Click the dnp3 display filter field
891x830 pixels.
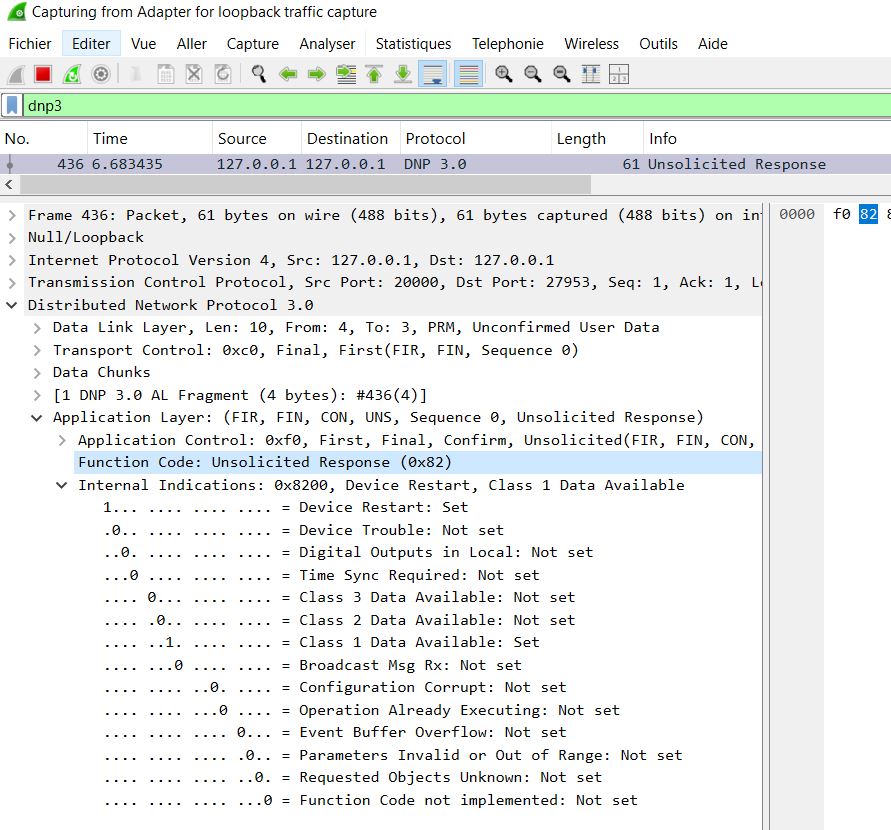pos(457,106)
